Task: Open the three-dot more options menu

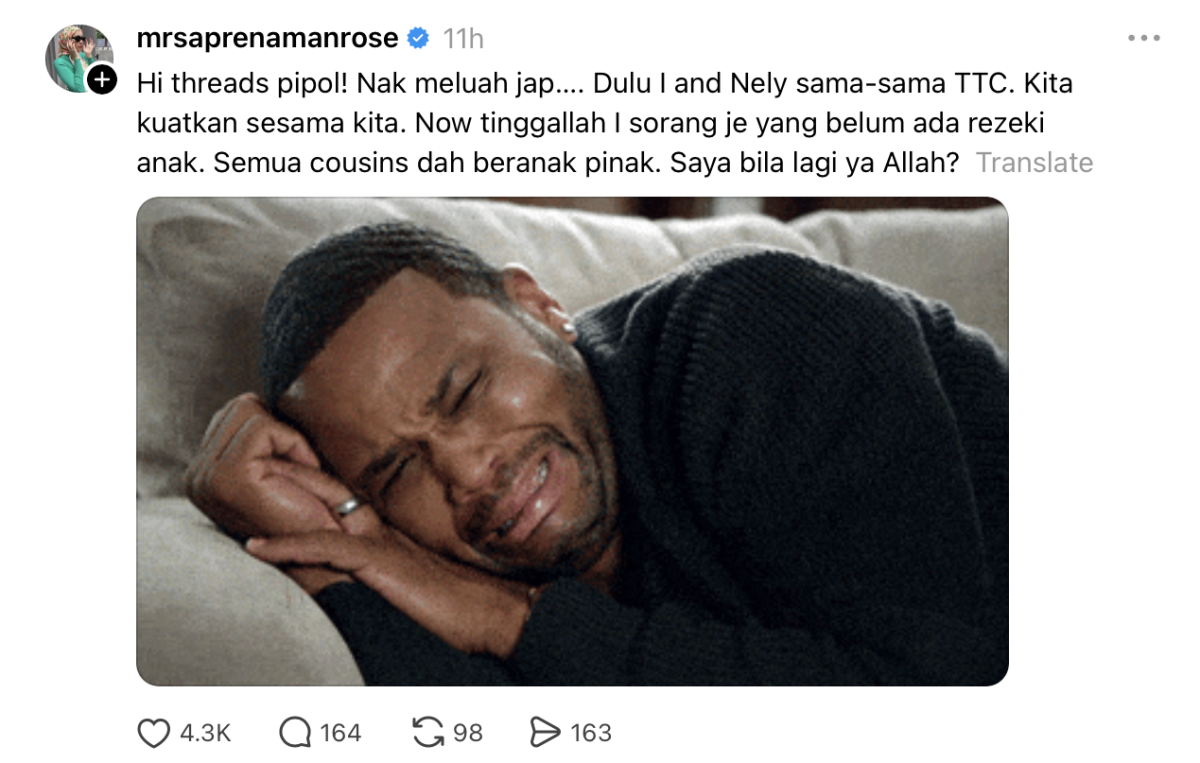Action: (x=1143, y=38)
